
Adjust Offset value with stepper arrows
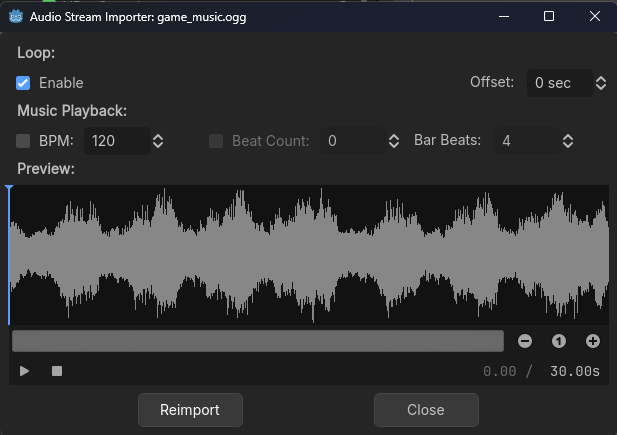[601, 83]
